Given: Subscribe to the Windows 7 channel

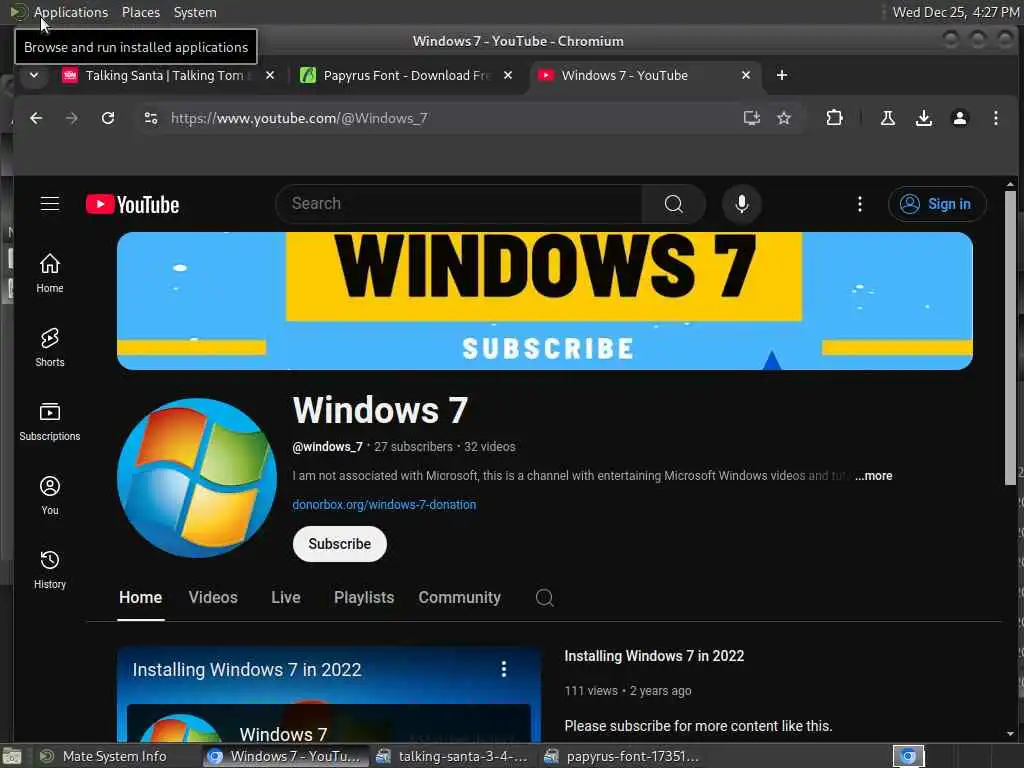Looking at the screenshot, I should (x=340, y=544).
